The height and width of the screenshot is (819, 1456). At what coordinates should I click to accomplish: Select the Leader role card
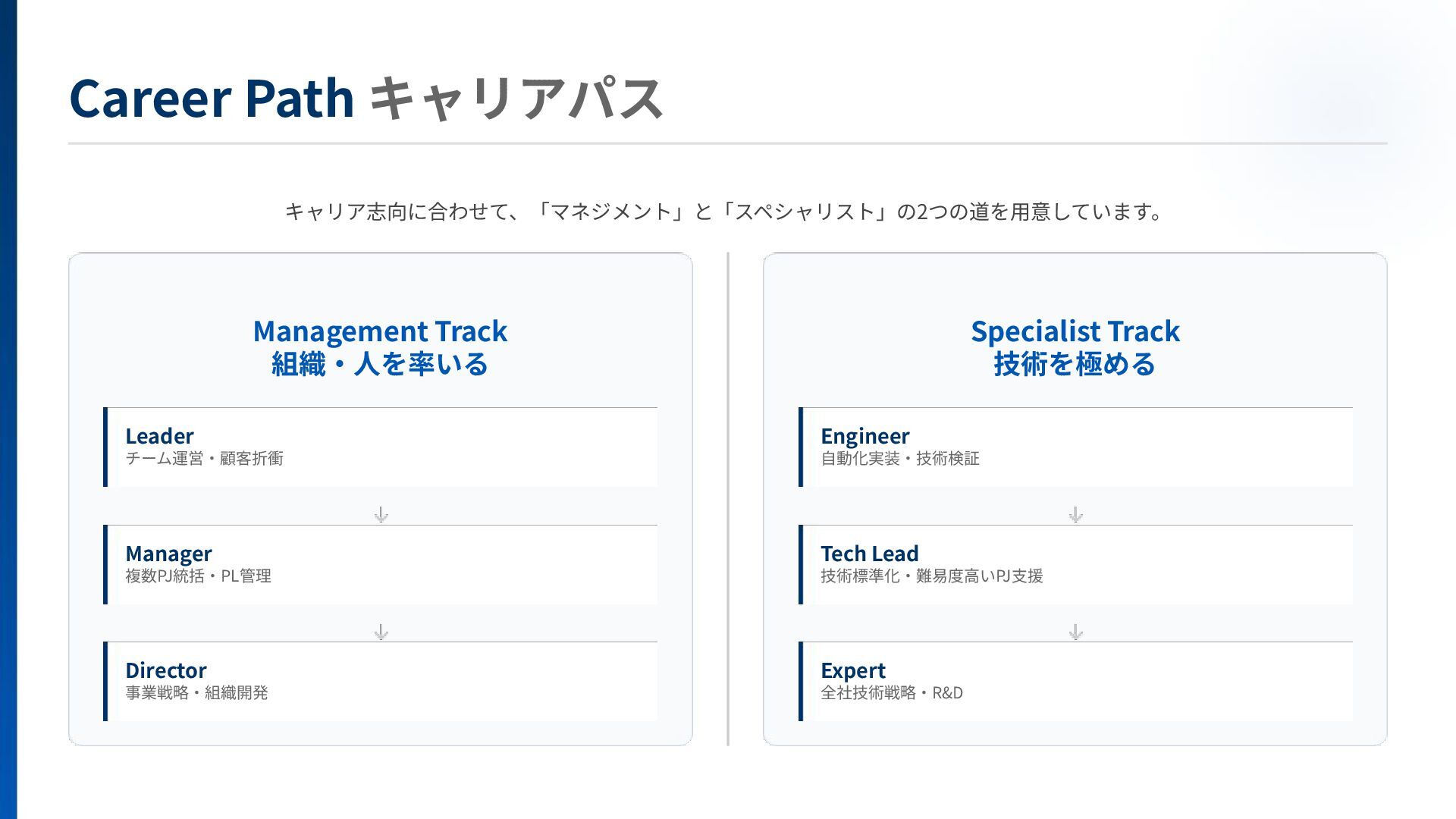point(381,447)
